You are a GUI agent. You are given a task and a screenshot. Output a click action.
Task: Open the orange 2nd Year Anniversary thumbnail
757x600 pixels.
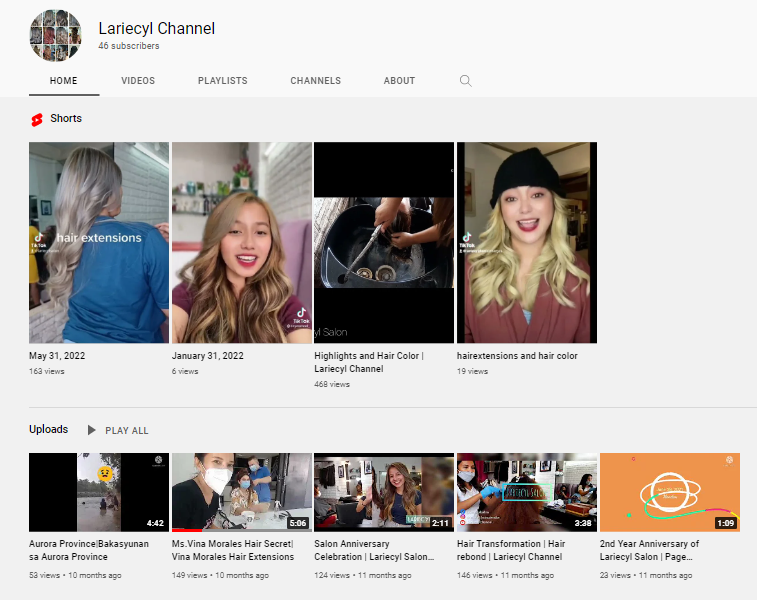(670, 492)
